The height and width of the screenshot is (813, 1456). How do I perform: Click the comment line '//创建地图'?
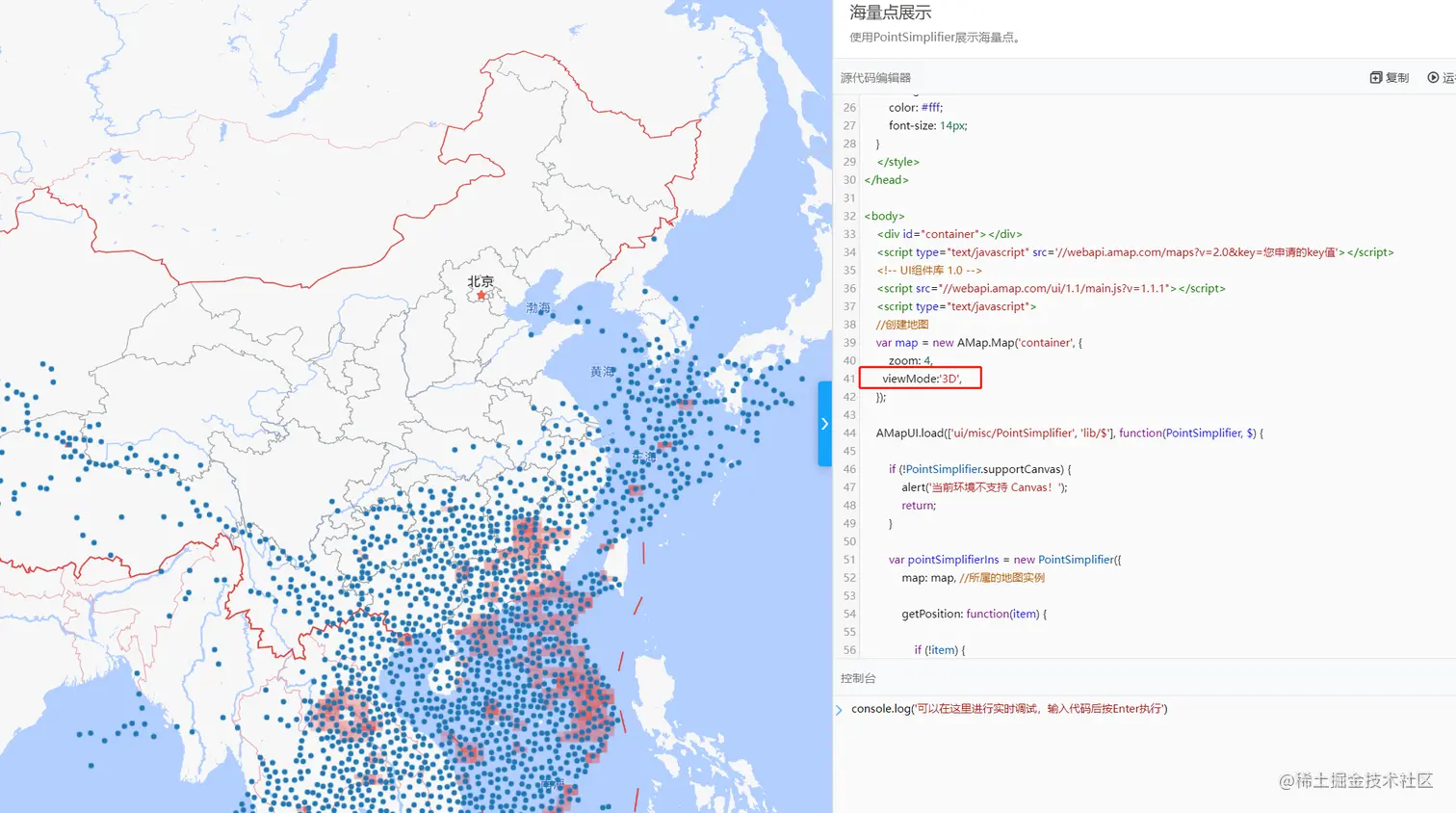(902, 325)
